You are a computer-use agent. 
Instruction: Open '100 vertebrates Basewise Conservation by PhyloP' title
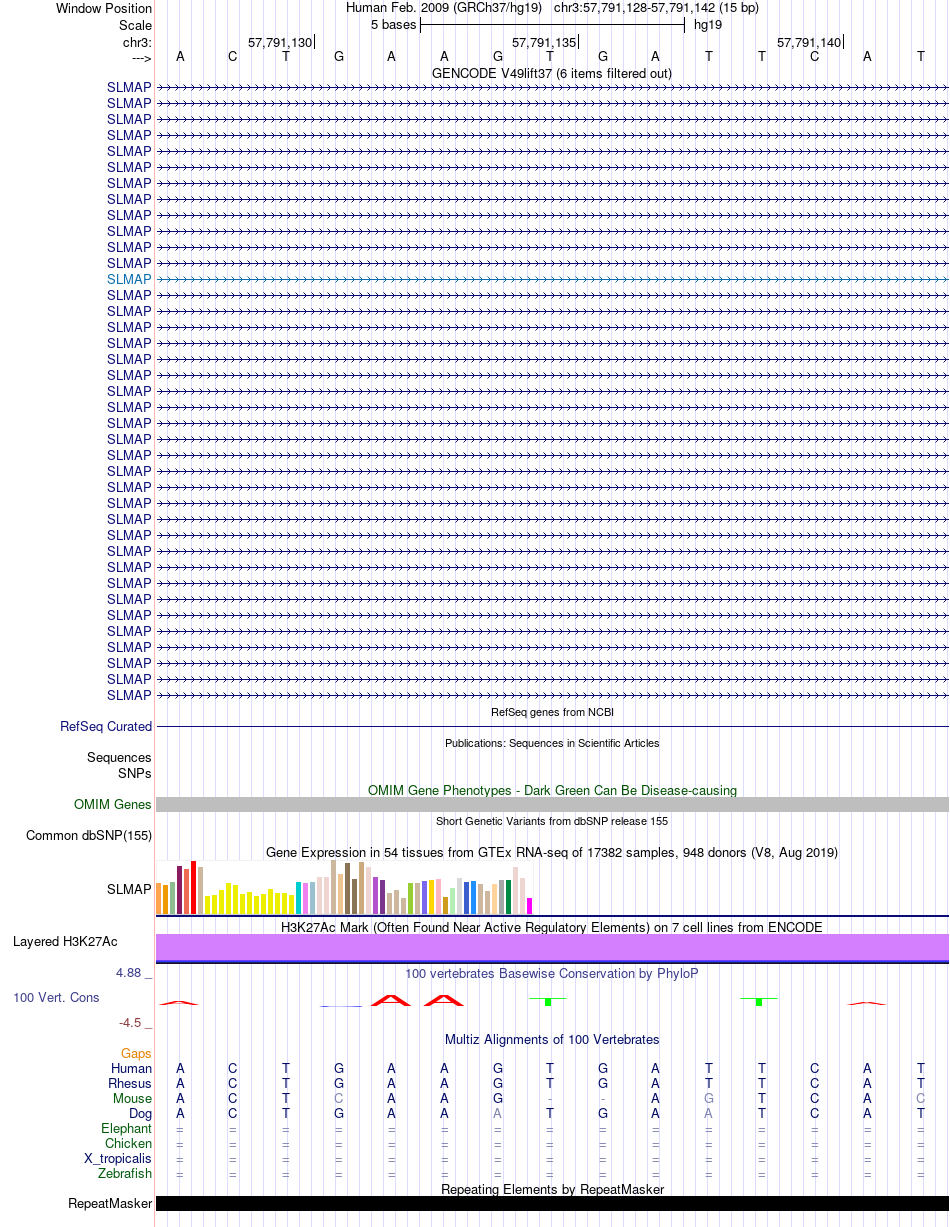pyautogui.click(x=552, y=973)
